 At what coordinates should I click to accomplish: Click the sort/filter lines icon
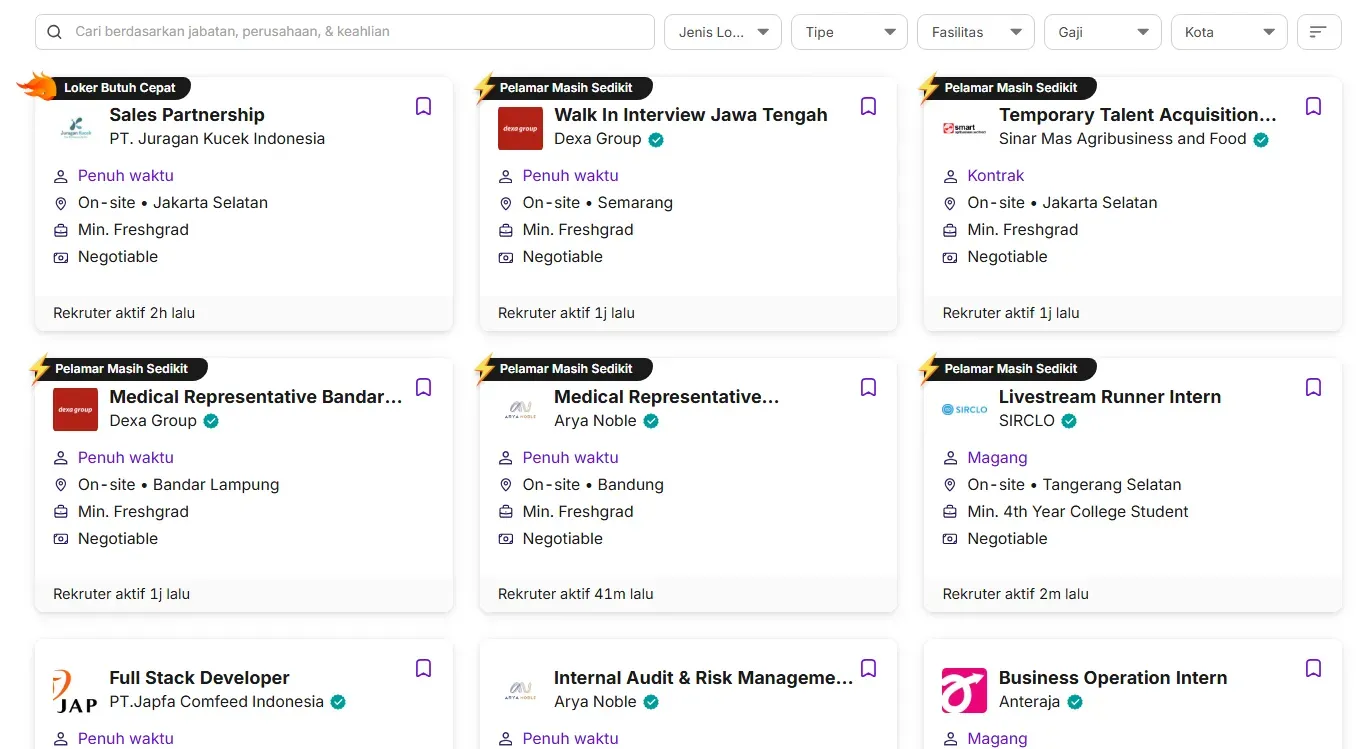pyautogui.click(x=1318, y=32)
